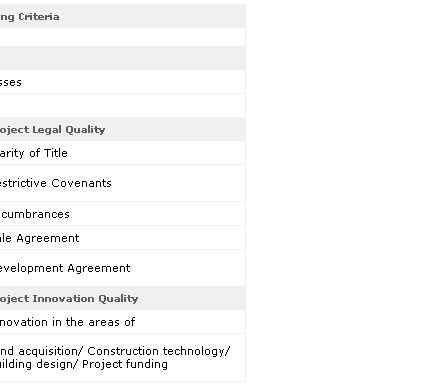The width and height of the screenshot is (430, 389).
Task: Click the Restrictive Covenants row
Action: (x=122, y=183)
